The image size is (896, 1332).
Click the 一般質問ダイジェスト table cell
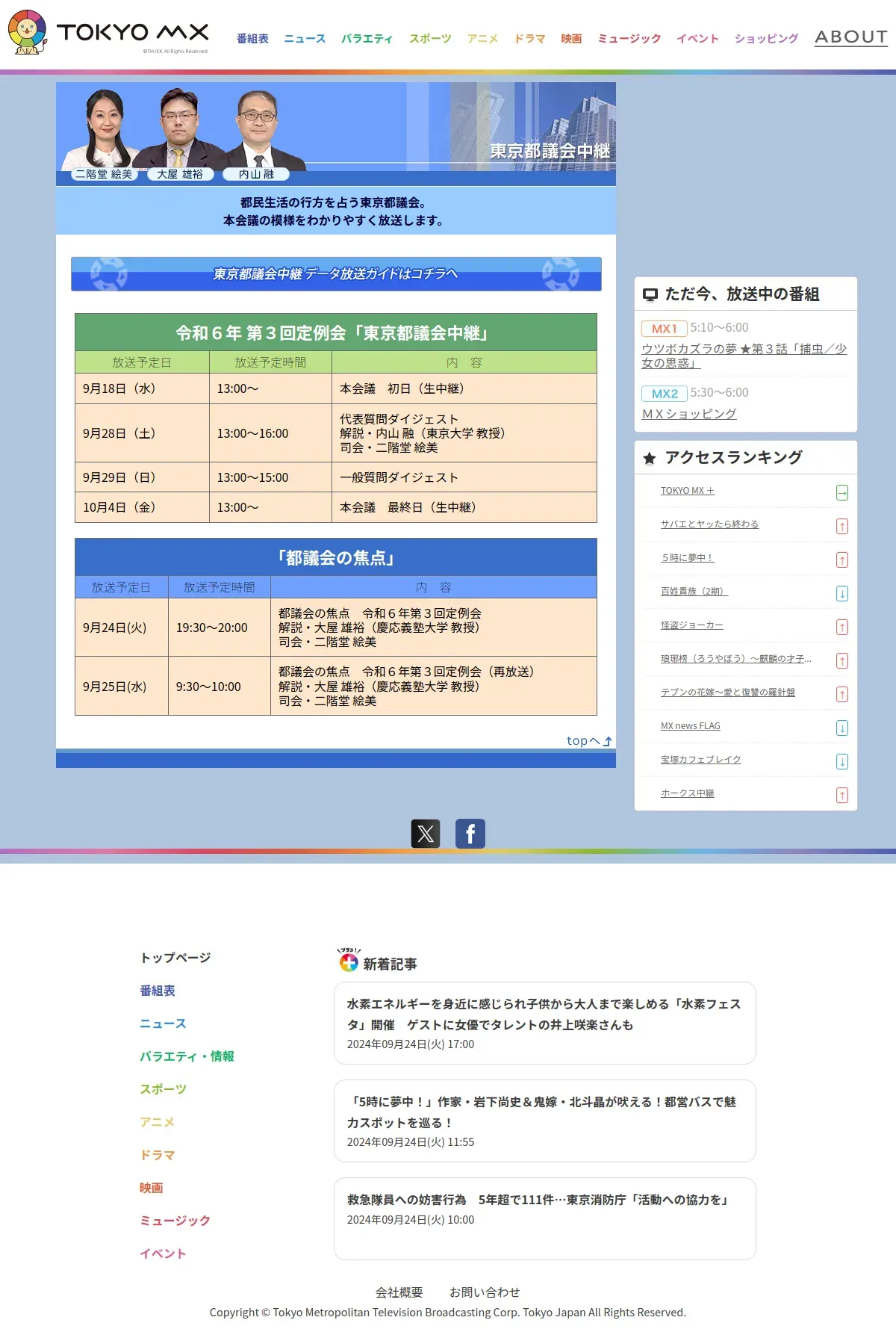pos(464,477)
